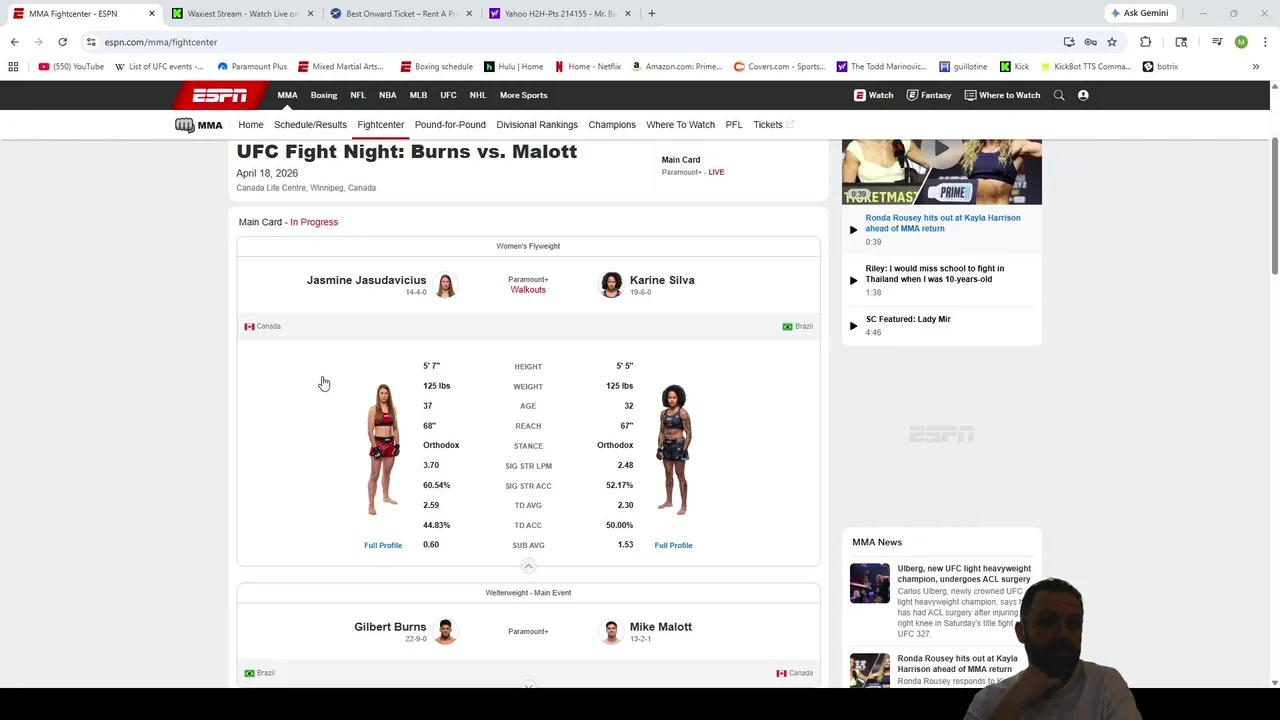Image resolution: width=1280 pixels, height=720 pixels.
Task: Open Fantasy in ESPN header
Action: 929,95
